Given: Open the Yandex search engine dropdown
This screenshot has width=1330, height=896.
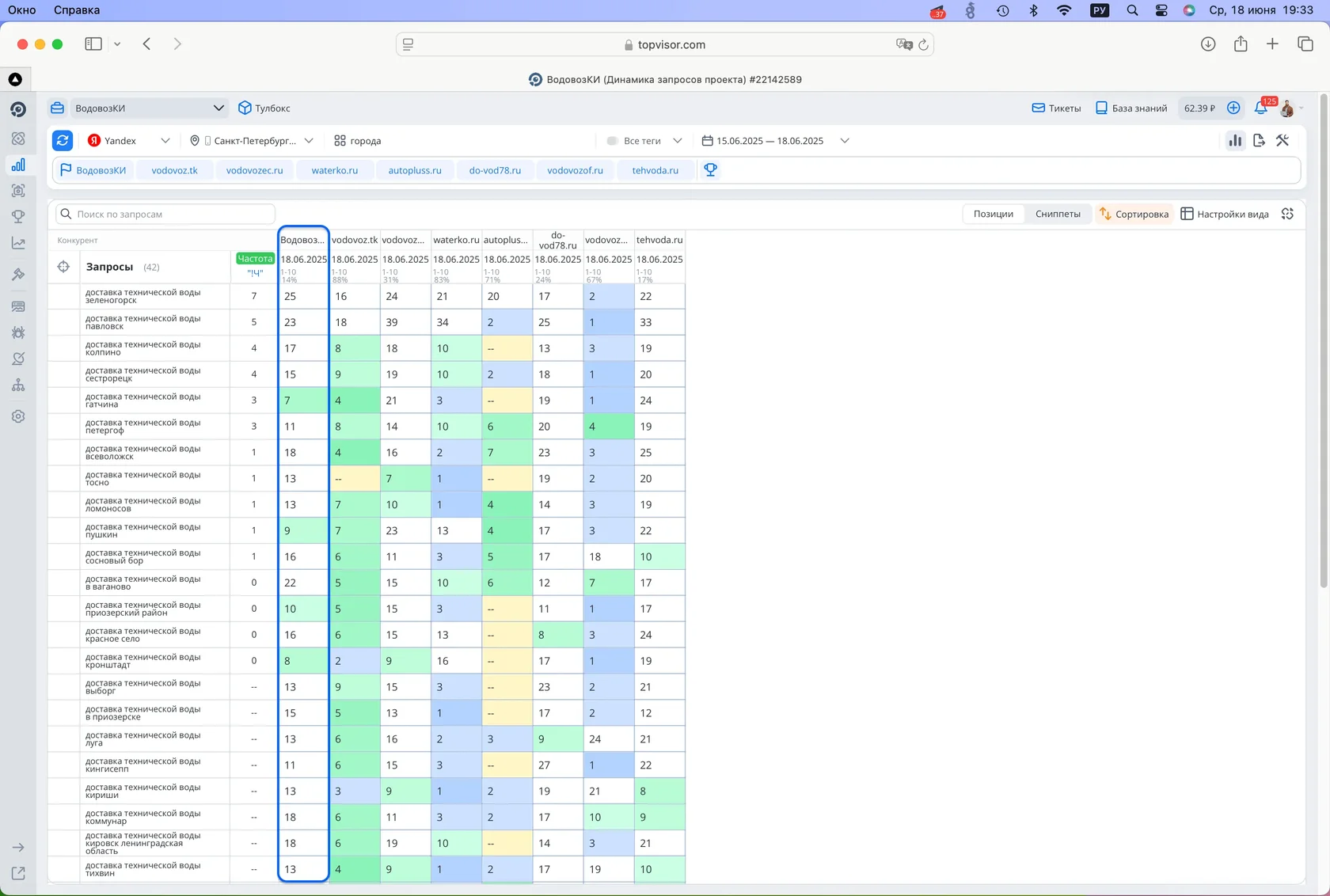Looking at the screenshot, I should click(128, 141).
